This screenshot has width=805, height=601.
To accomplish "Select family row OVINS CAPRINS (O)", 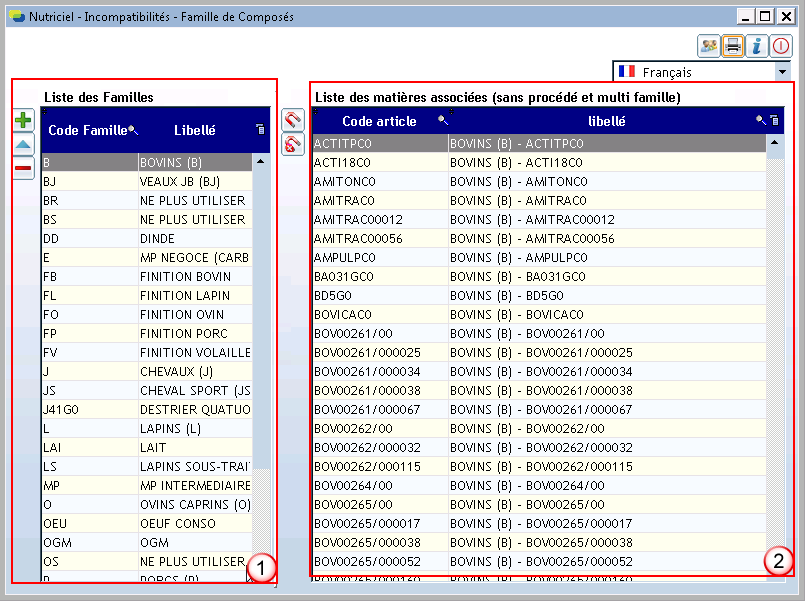I will click(147, 504).
